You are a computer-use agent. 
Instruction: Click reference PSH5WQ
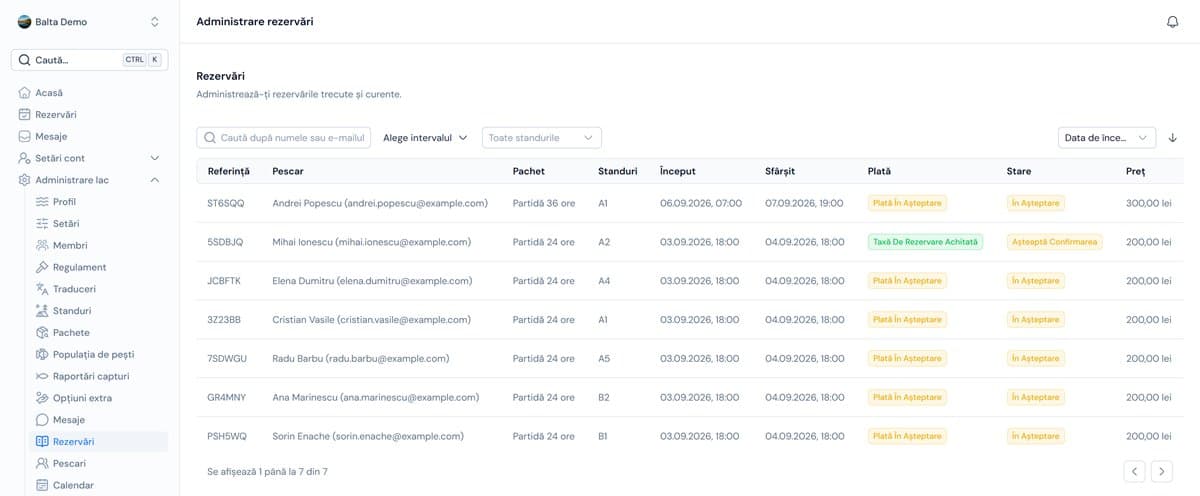coord(227,436)
